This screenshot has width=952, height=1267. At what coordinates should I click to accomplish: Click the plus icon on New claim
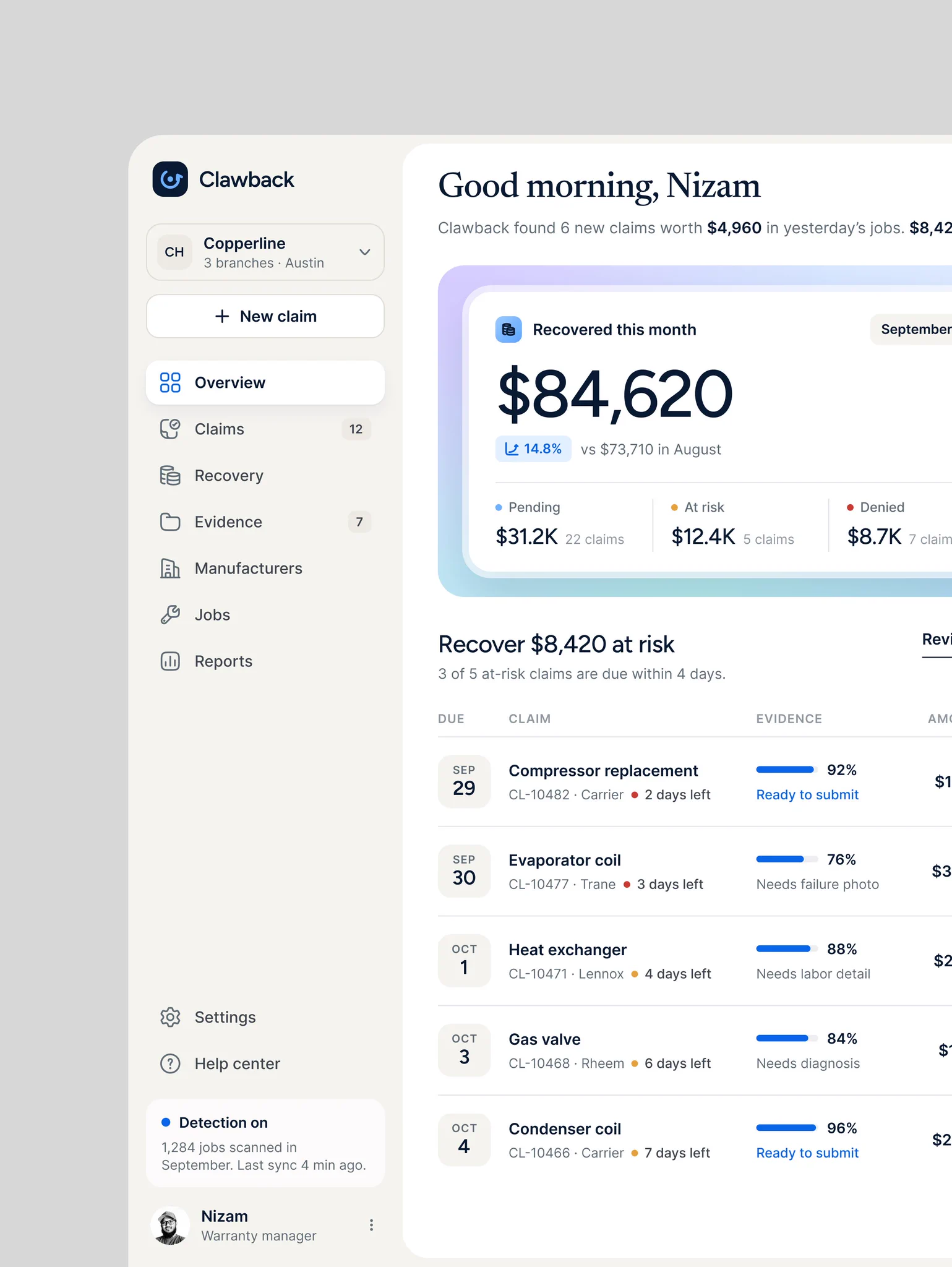click(222, 316)
